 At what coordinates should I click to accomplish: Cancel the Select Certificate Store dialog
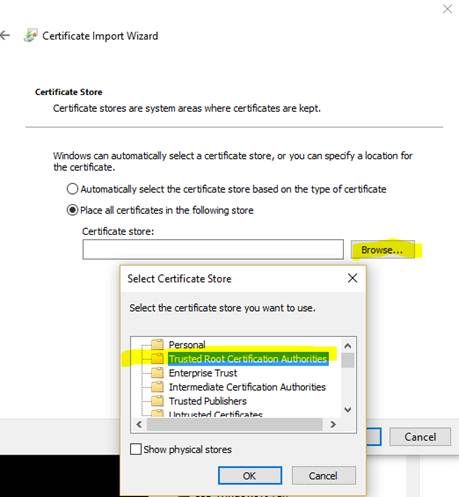[x=323, y=476]
